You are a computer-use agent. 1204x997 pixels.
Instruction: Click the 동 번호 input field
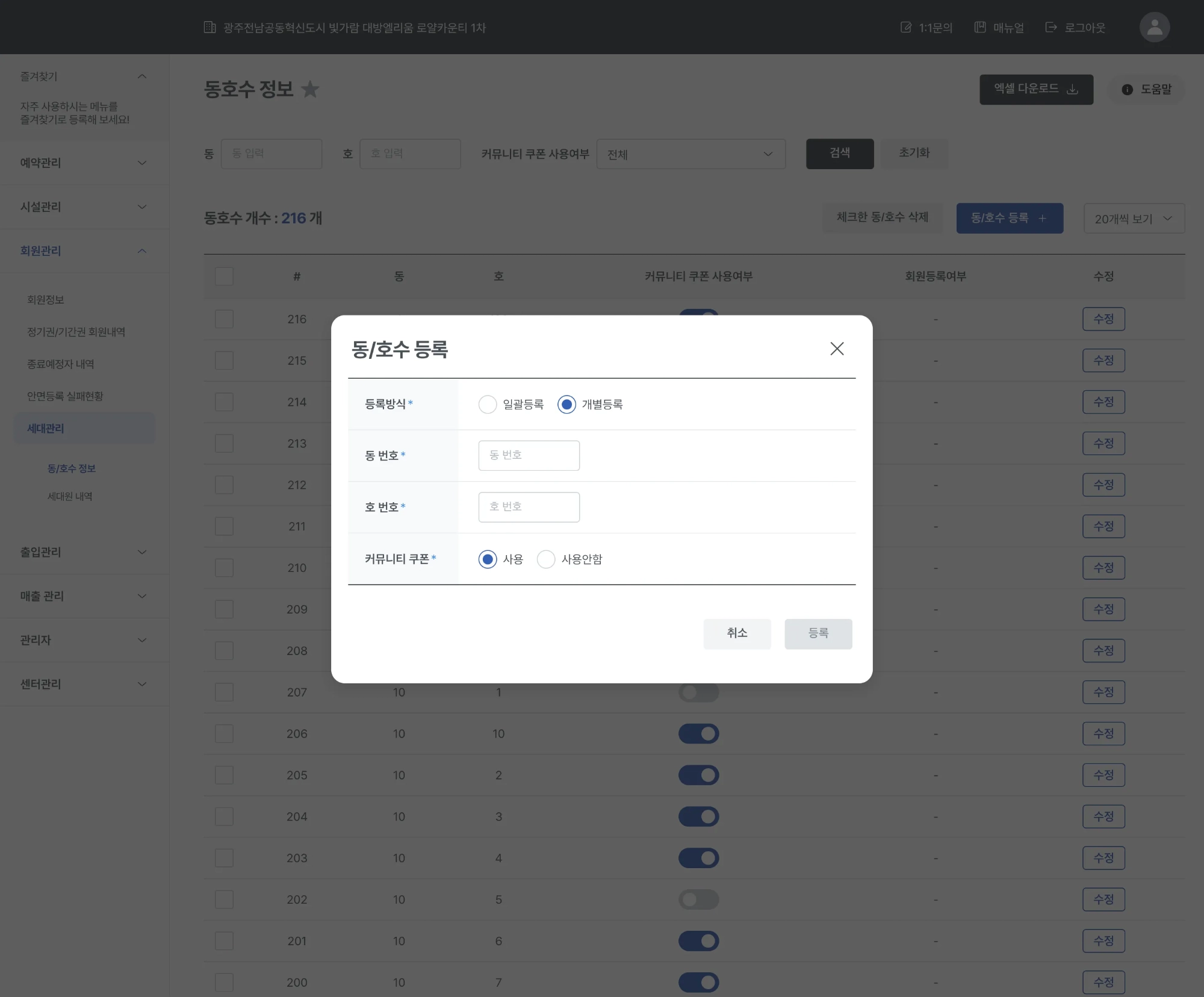[529, 455]
